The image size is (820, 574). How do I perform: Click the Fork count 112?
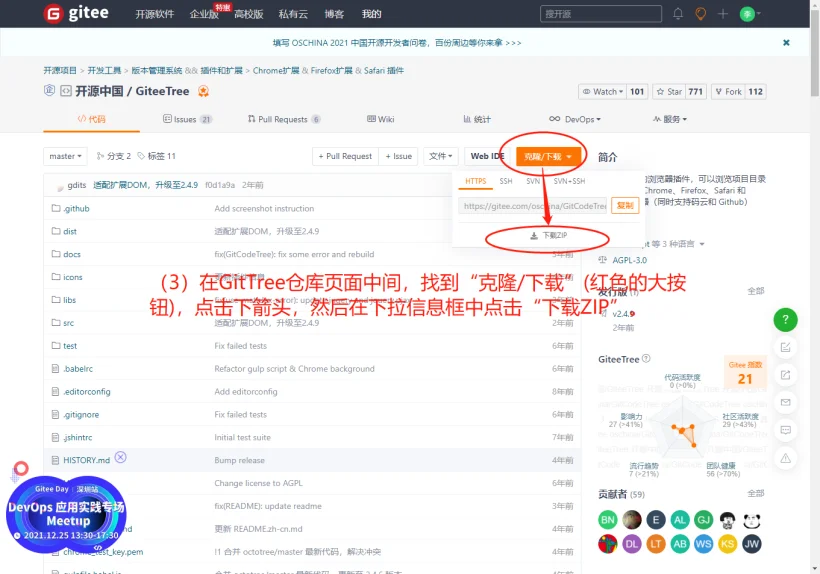point(756,91)
